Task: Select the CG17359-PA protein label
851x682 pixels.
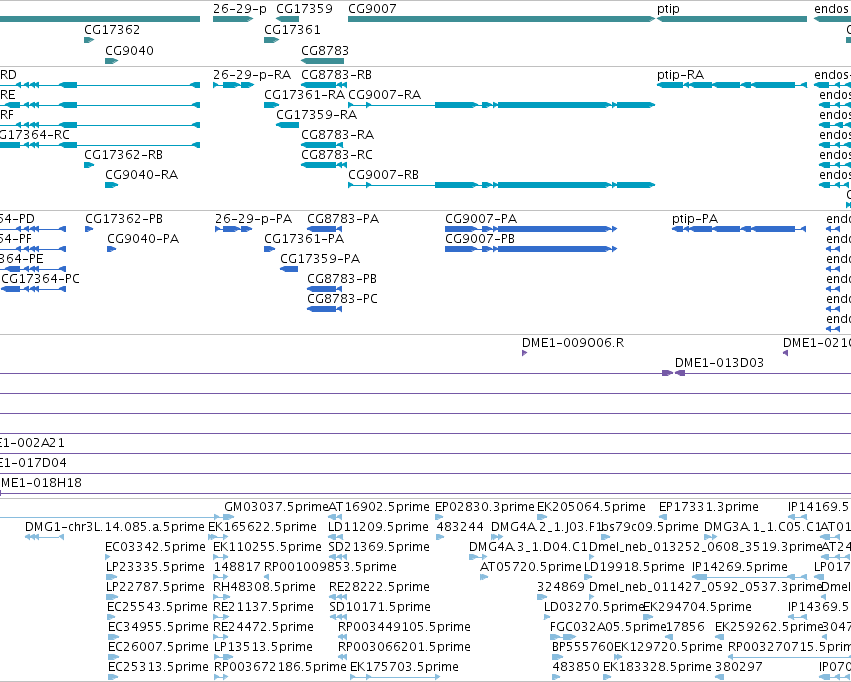Action: [x=320, y=259]
